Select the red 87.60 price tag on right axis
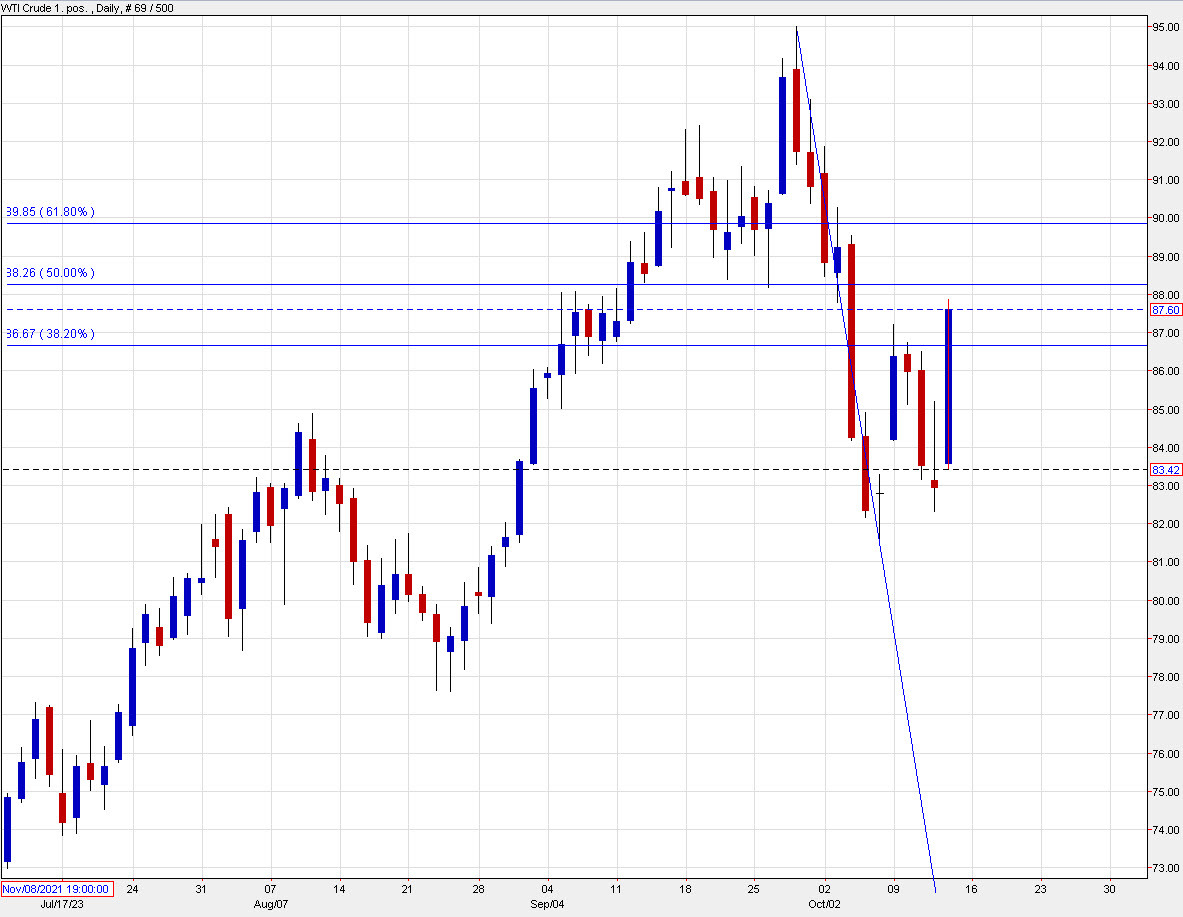The height and width of the screenshot is (917, 1183). click(x=1164, y=310)
